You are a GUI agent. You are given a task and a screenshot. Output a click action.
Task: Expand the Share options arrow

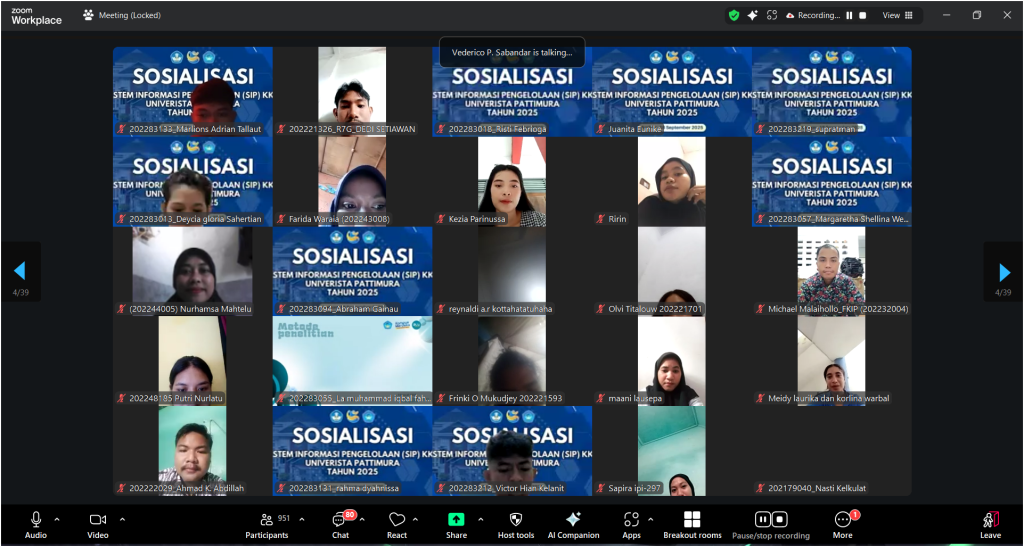pos(481,519)
